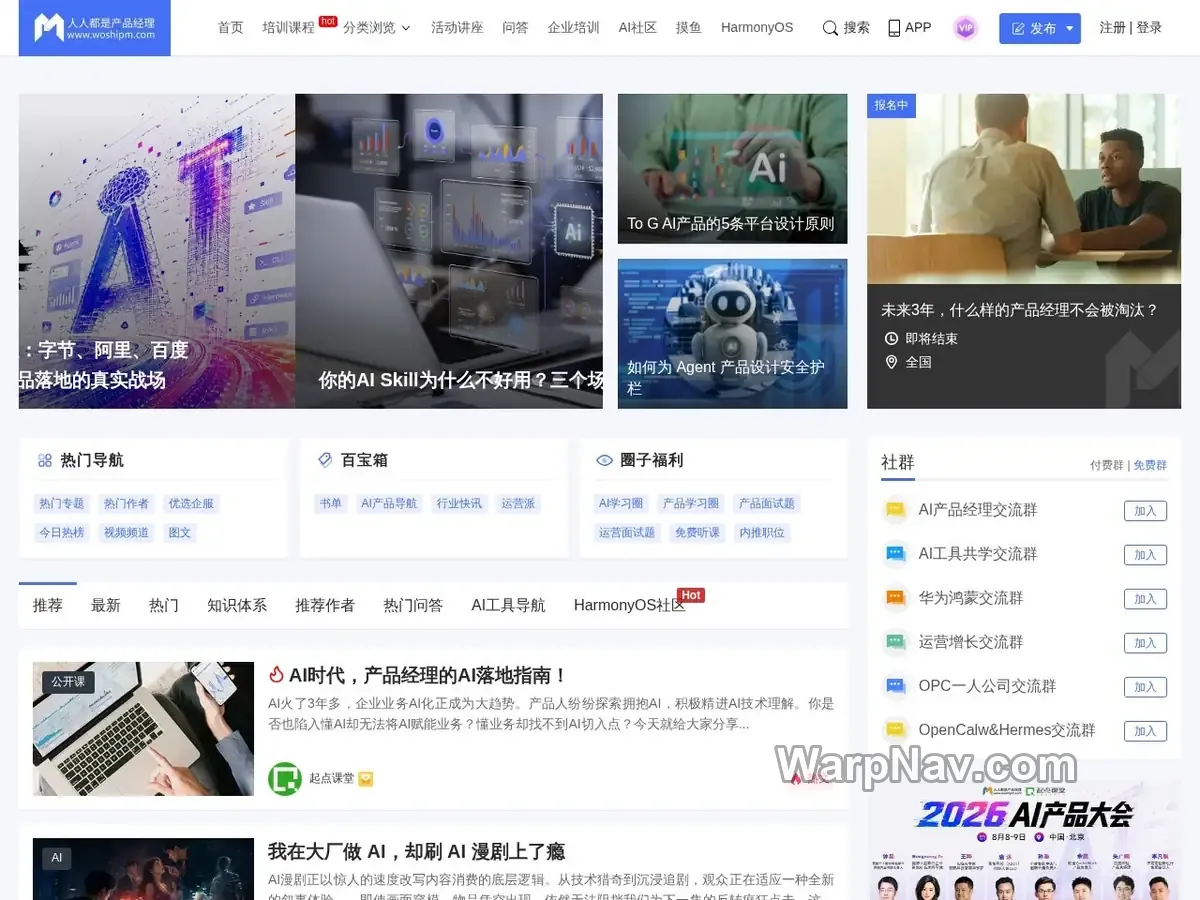
Task: Click the OPC一人公司交流群 chat icon
Action: click(895, 686)
